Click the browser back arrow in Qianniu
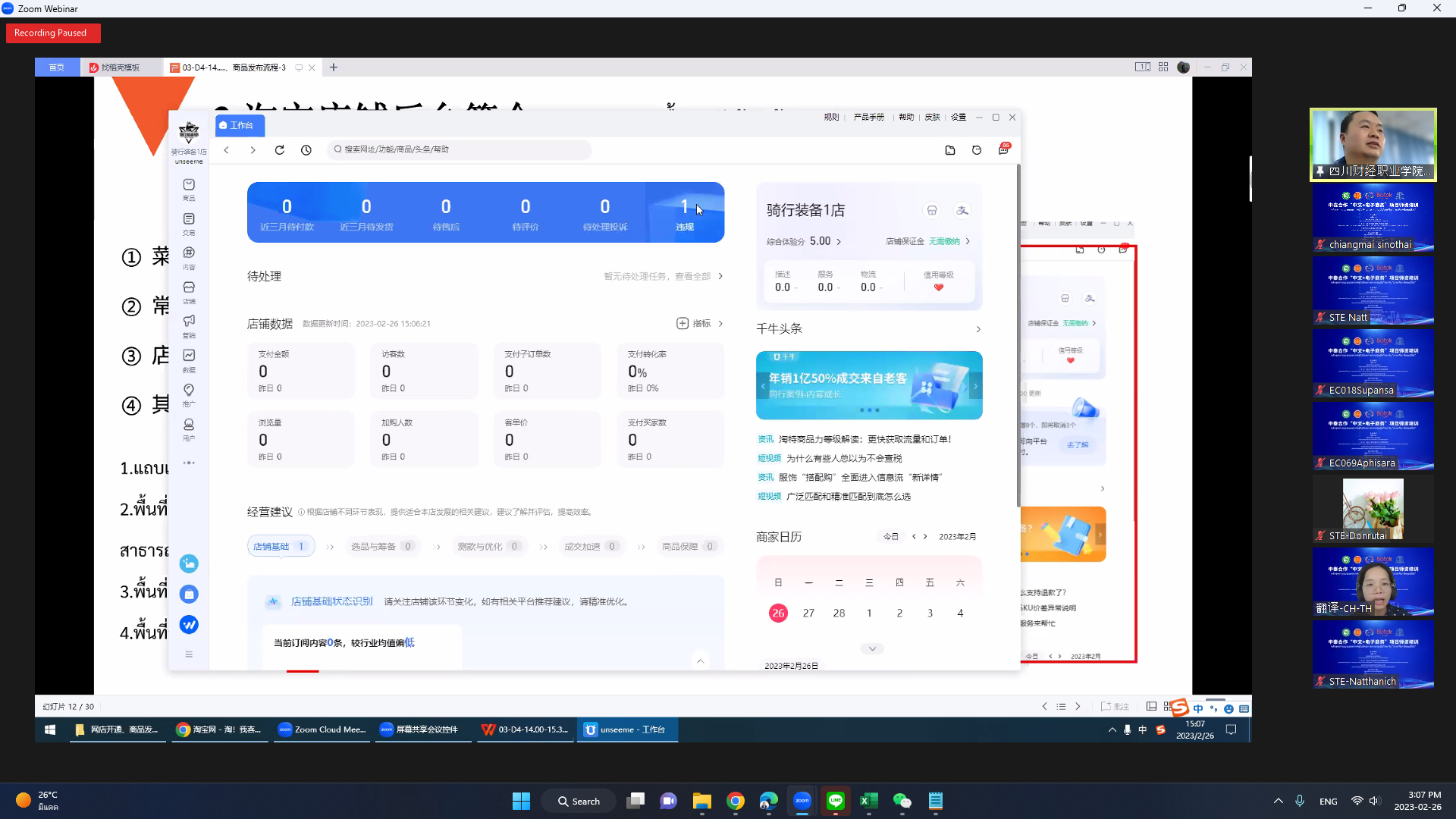The height and width of the screenshot is (819, 1456). point(226,150)
